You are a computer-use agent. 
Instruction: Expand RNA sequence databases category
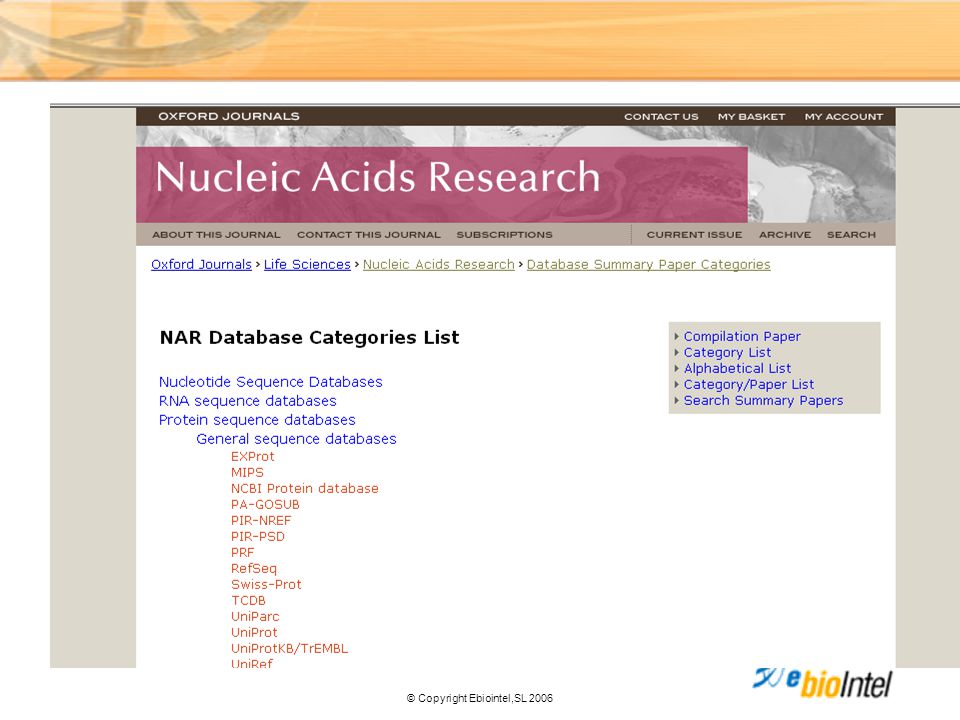(247, 401)
